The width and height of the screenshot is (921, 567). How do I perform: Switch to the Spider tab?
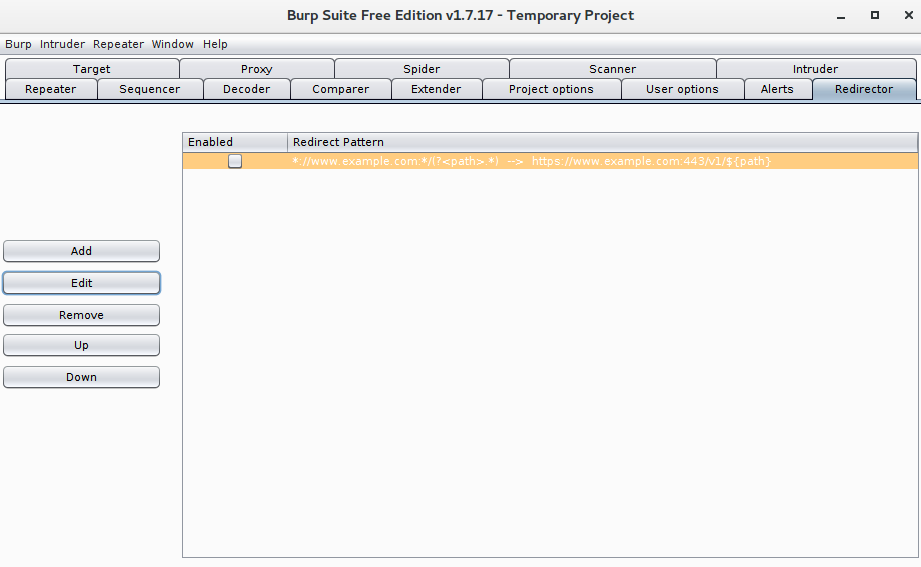(x=421, y=69)
